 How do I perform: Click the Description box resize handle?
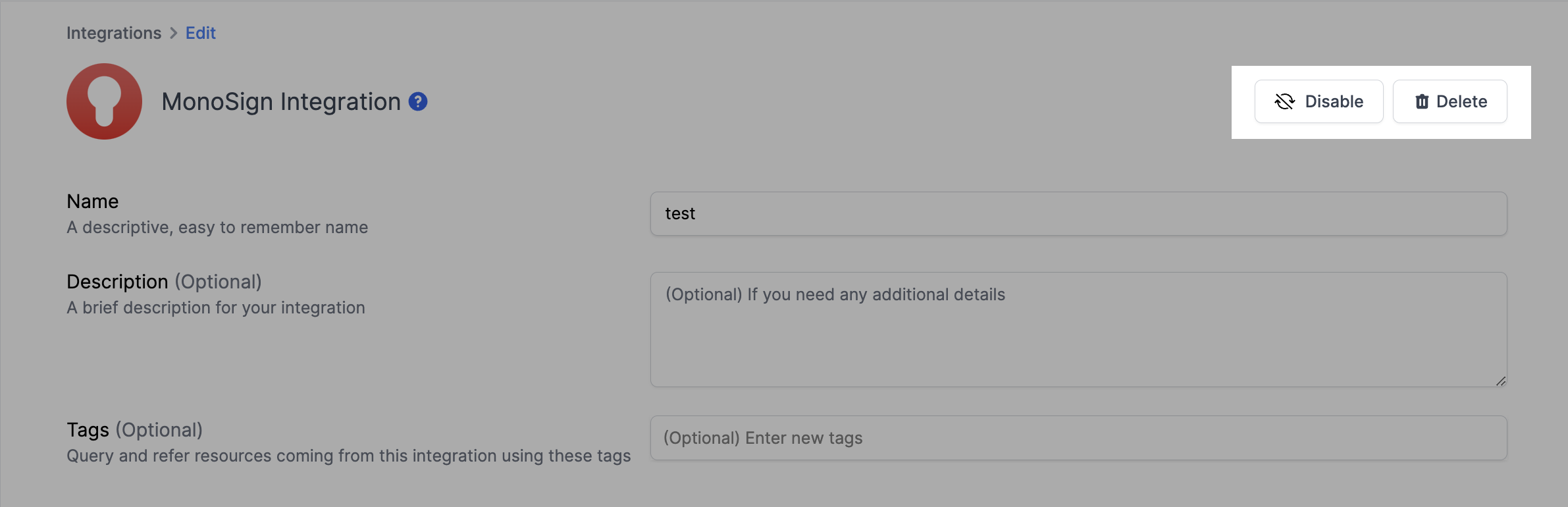[x=1500, y=381]
